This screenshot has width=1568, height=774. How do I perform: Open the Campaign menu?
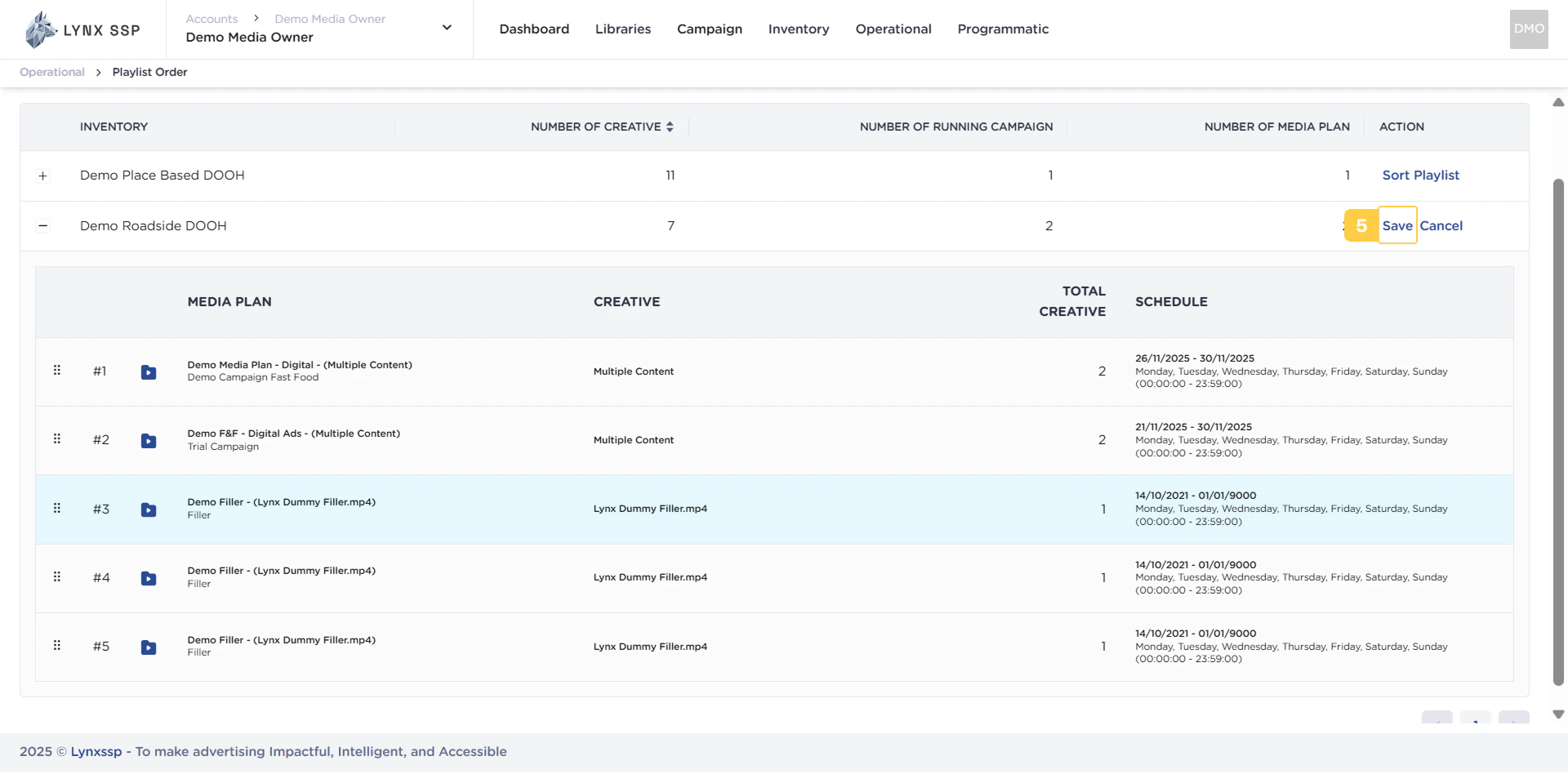click(710, 29)
